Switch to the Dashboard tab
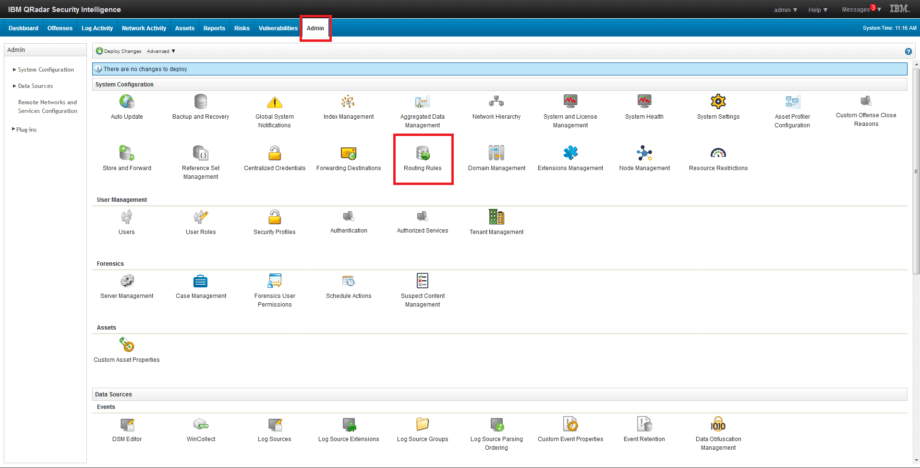 [23, 28]
